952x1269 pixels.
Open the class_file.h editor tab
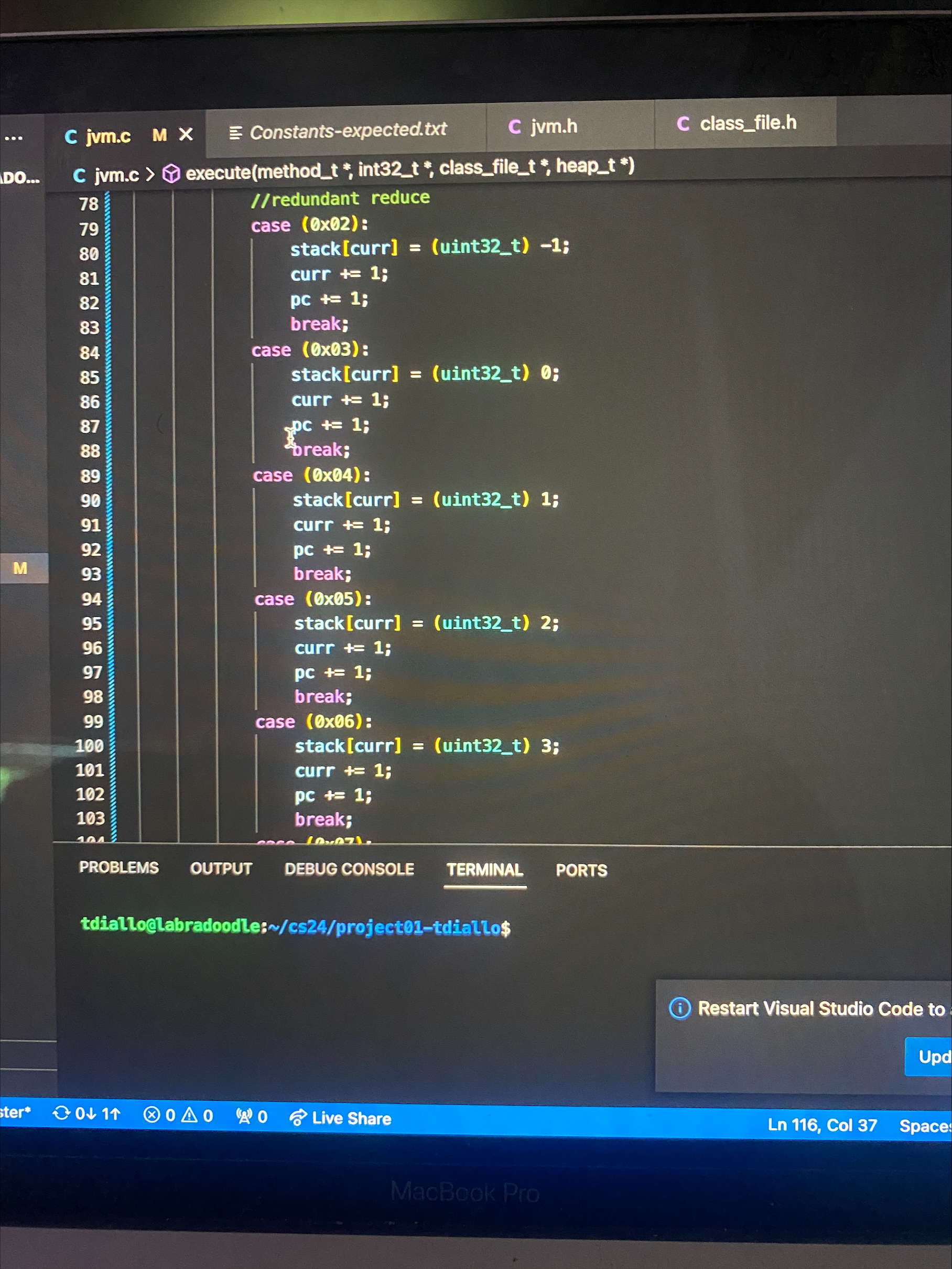tap(747, 123)
